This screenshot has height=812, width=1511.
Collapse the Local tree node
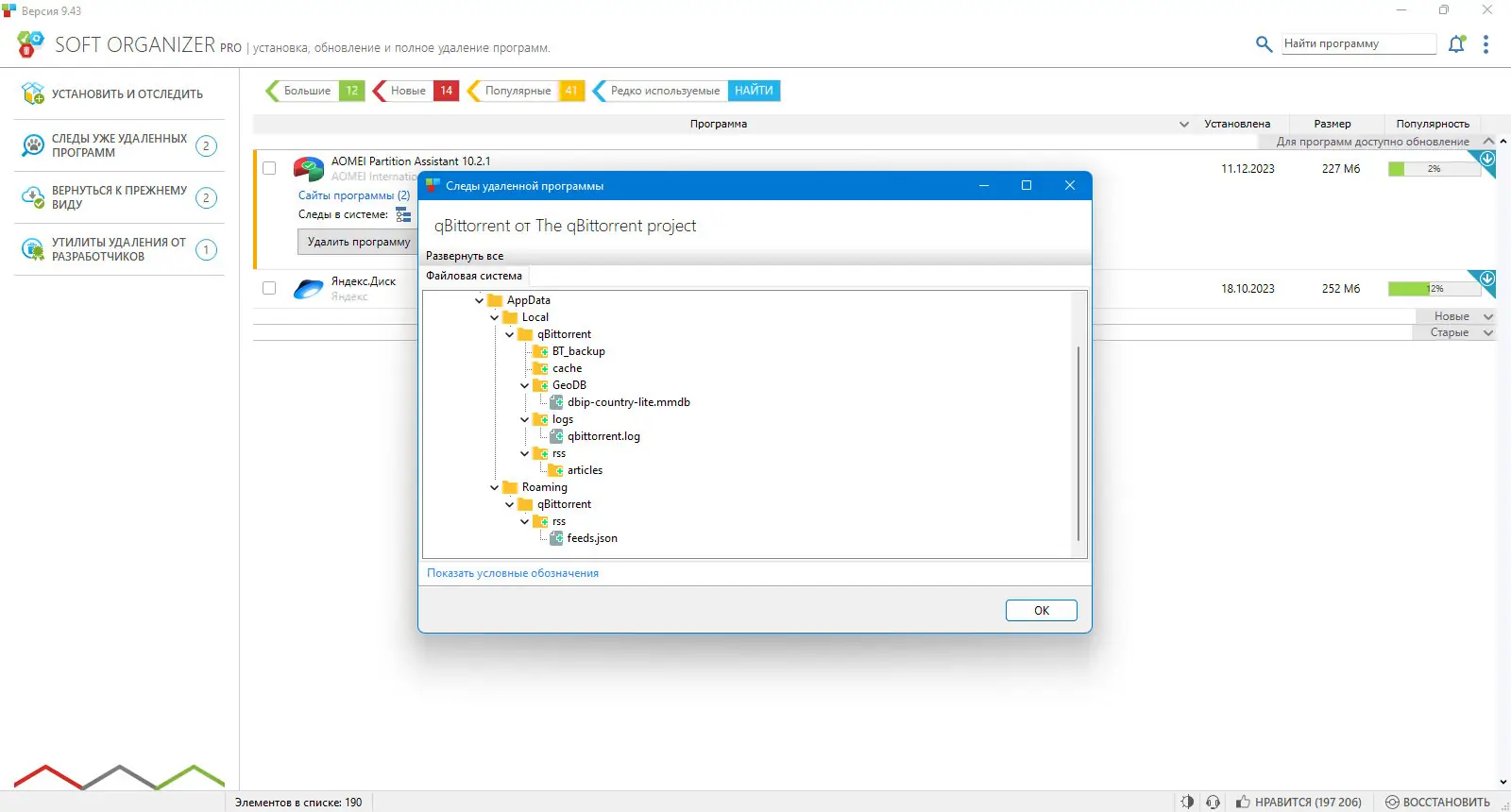(x=494, y=317)
